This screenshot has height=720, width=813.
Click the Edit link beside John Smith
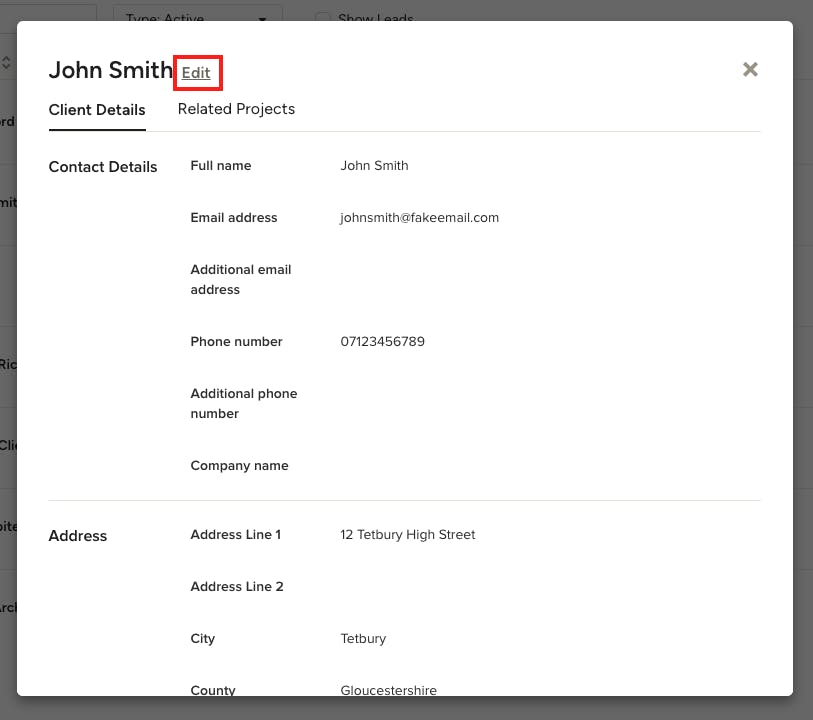196,73
